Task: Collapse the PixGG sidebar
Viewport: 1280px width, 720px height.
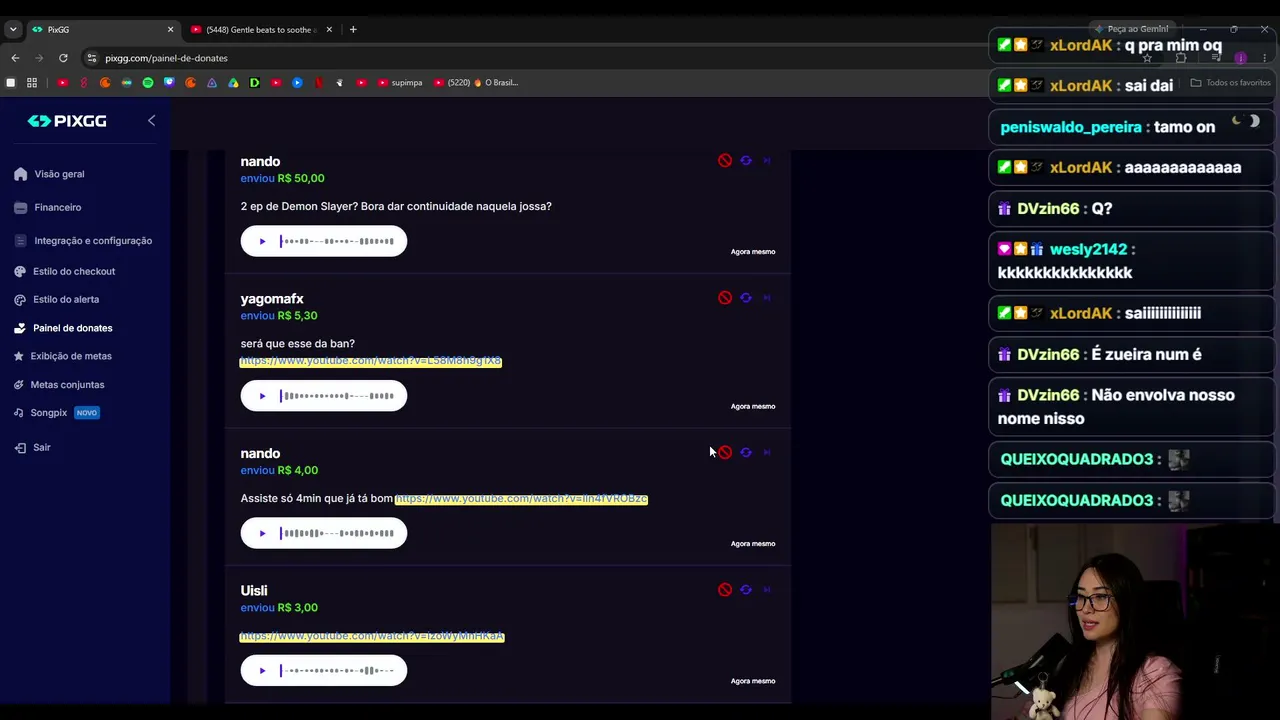Action: [x=151, y=121]
